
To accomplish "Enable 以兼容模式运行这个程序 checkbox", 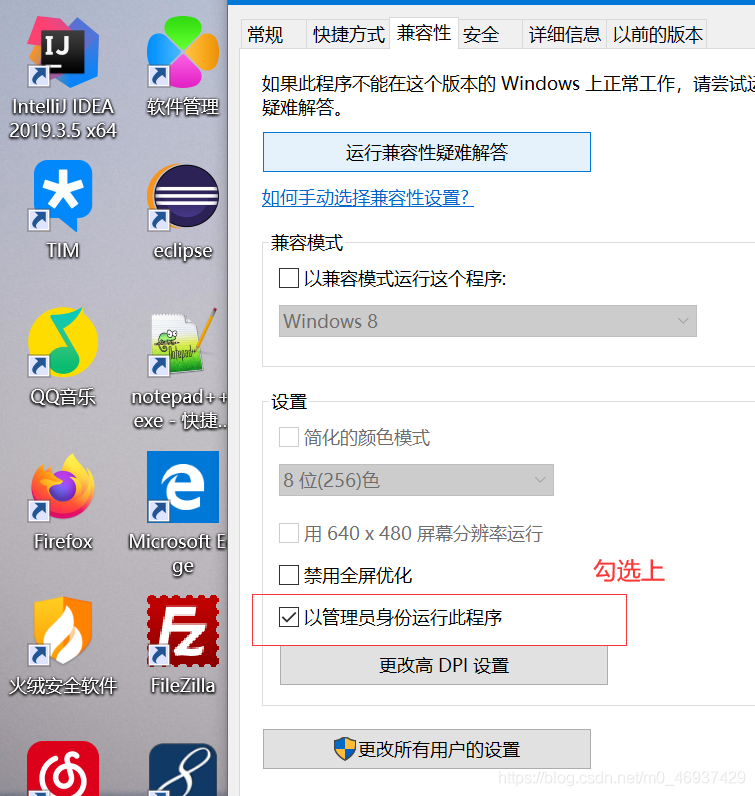I will point(288,278).
